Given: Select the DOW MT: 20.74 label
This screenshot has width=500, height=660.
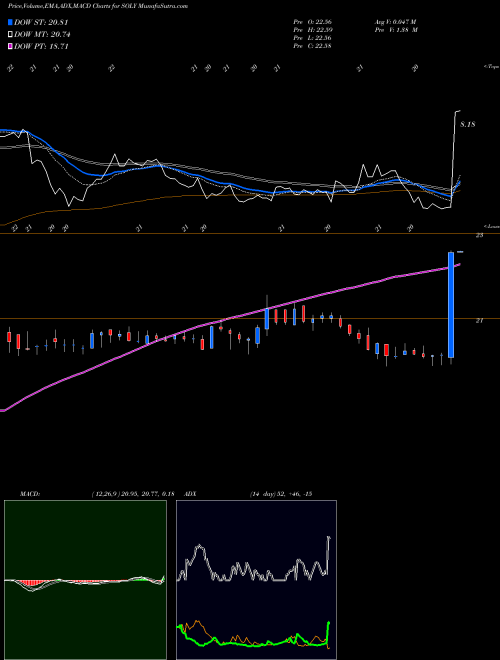Looking at the screenshot, I should click(x=42, y=35).
